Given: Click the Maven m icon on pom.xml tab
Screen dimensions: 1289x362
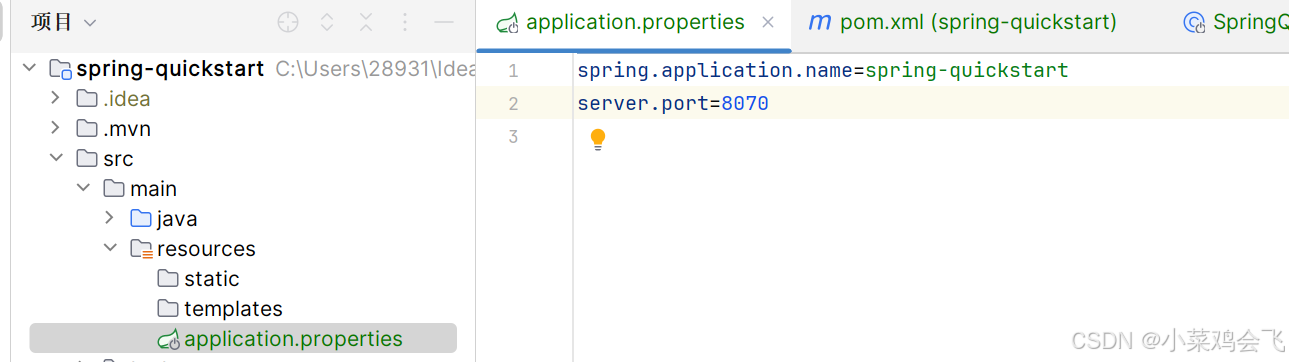Looking at the screenshot, I should 820,22.
